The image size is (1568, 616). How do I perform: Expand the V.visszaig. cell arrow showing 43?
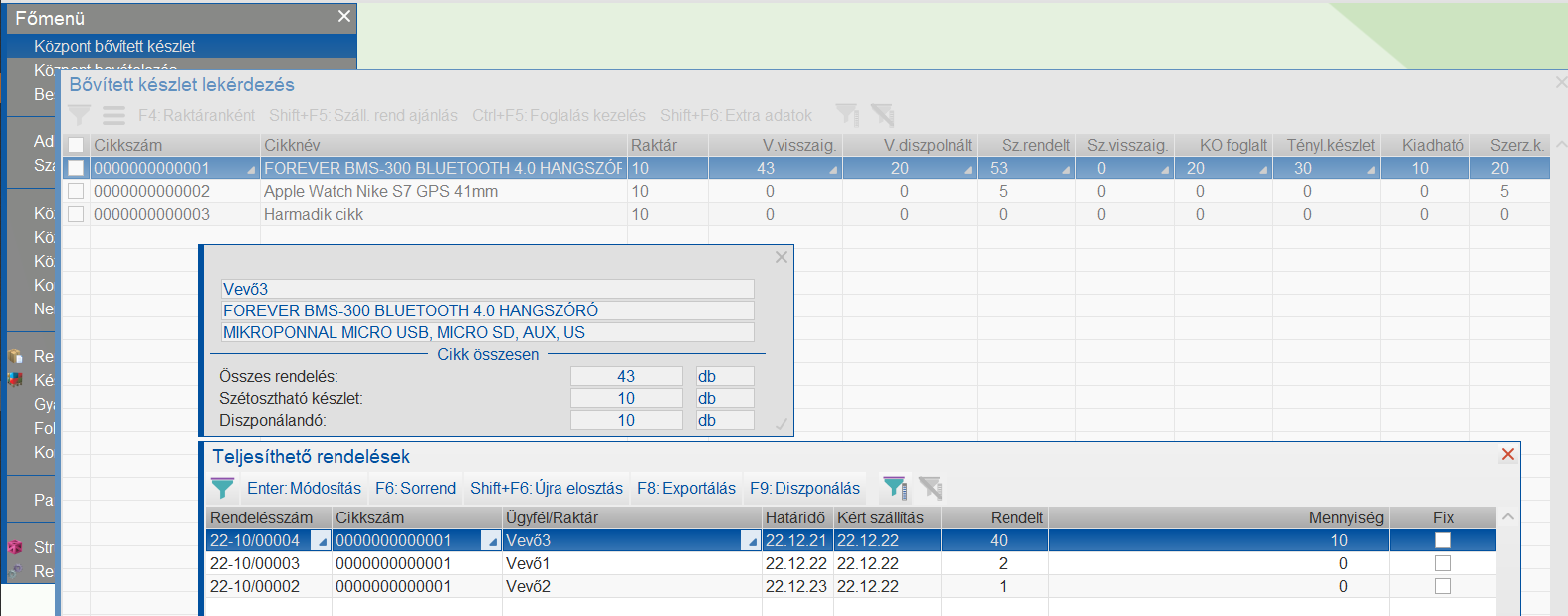833,170
